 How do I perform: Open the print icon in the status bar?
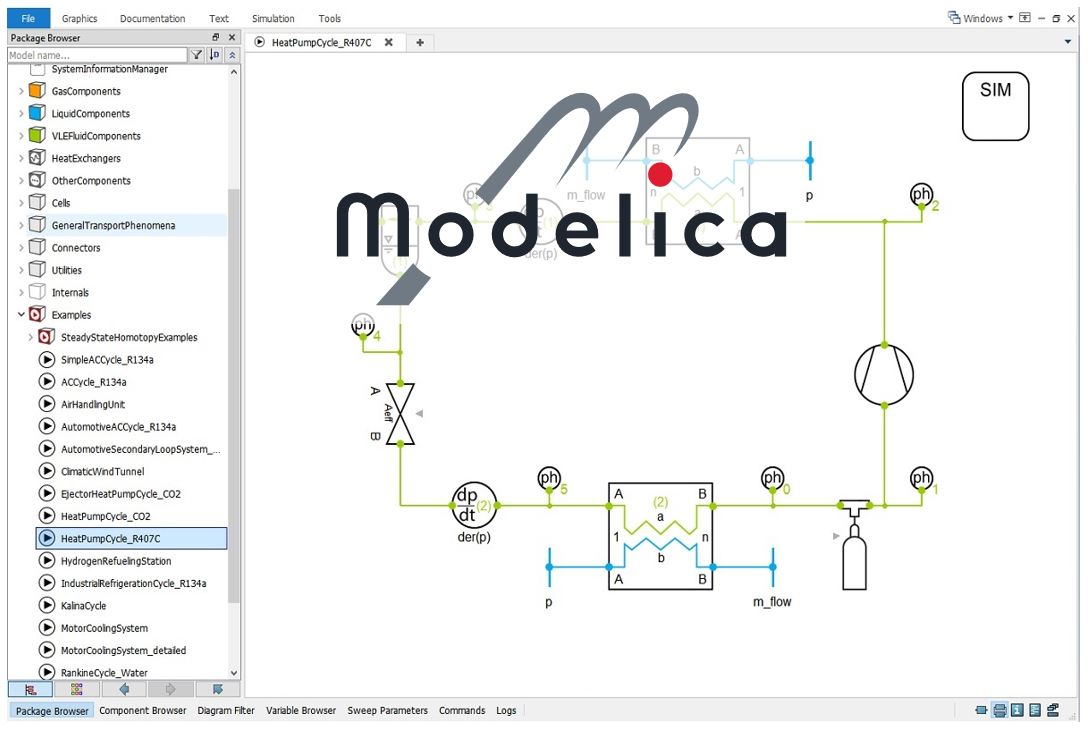click(x=1000, y=710)
